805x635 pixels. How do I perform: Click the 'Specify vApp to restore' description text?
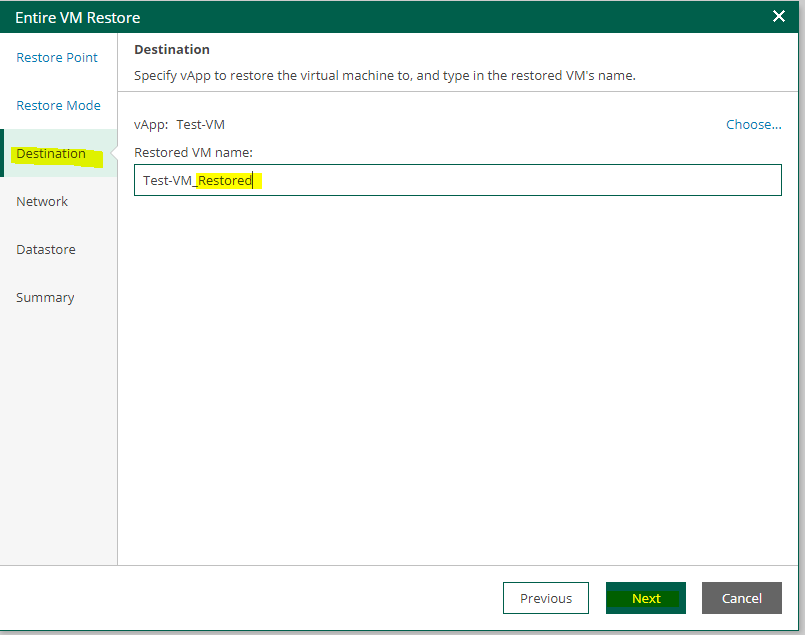click(385, 76)
